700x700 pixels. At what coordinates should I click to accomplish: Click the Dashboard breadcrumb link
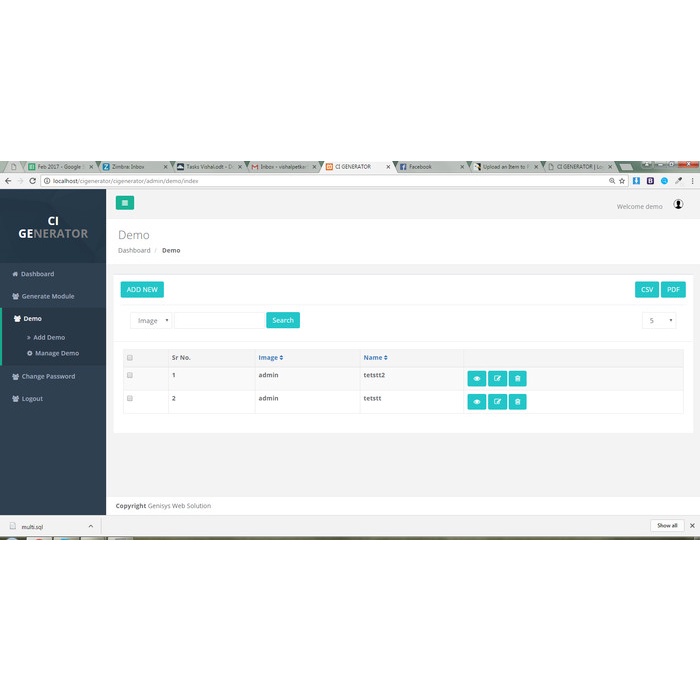pyautogui.click(x=134, y=250)
